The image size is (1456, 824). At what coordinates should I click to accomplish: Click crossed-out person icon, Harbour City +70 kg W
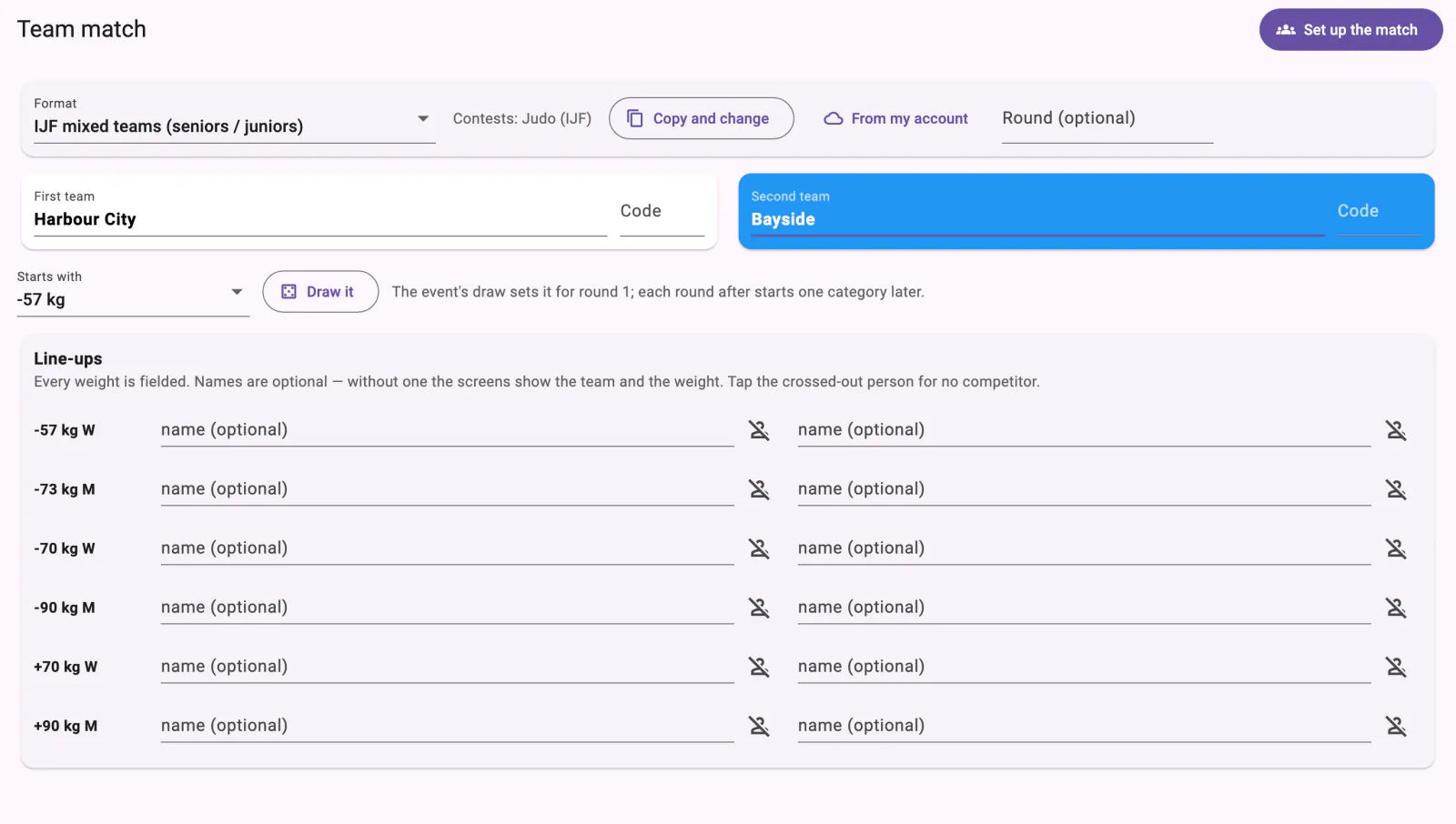coord(759,667)
